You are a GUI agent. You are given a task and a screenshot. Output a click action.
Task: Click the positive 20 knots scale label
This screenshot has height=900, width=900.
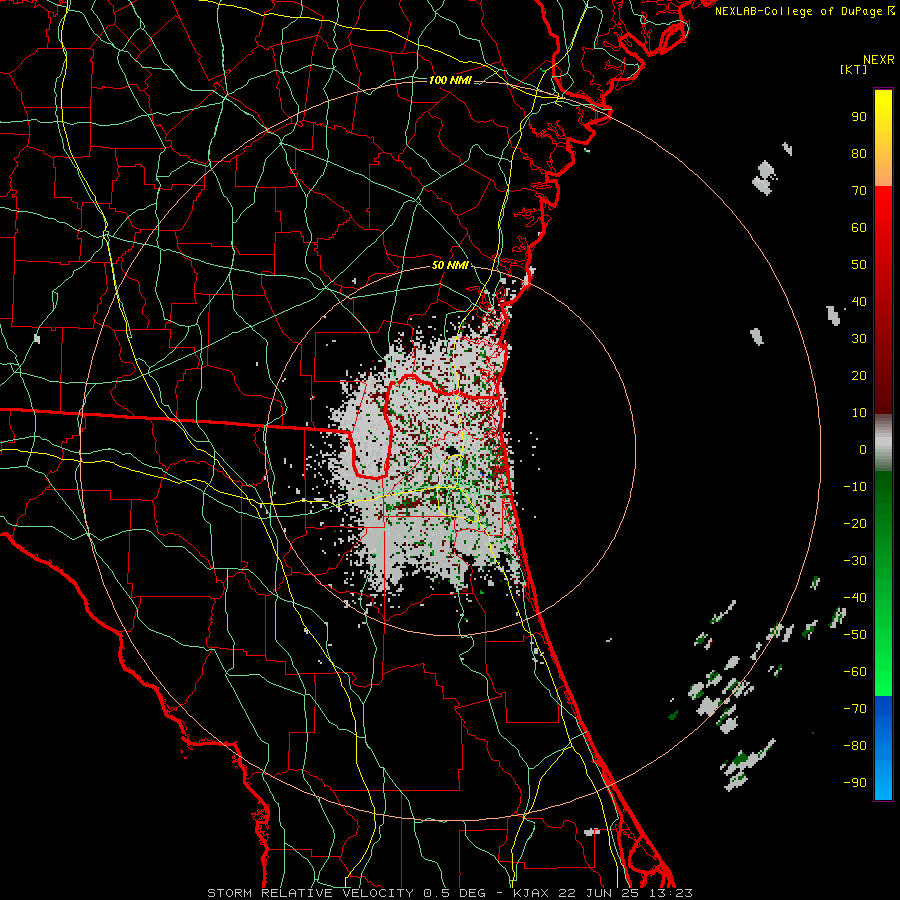[859, 375]
